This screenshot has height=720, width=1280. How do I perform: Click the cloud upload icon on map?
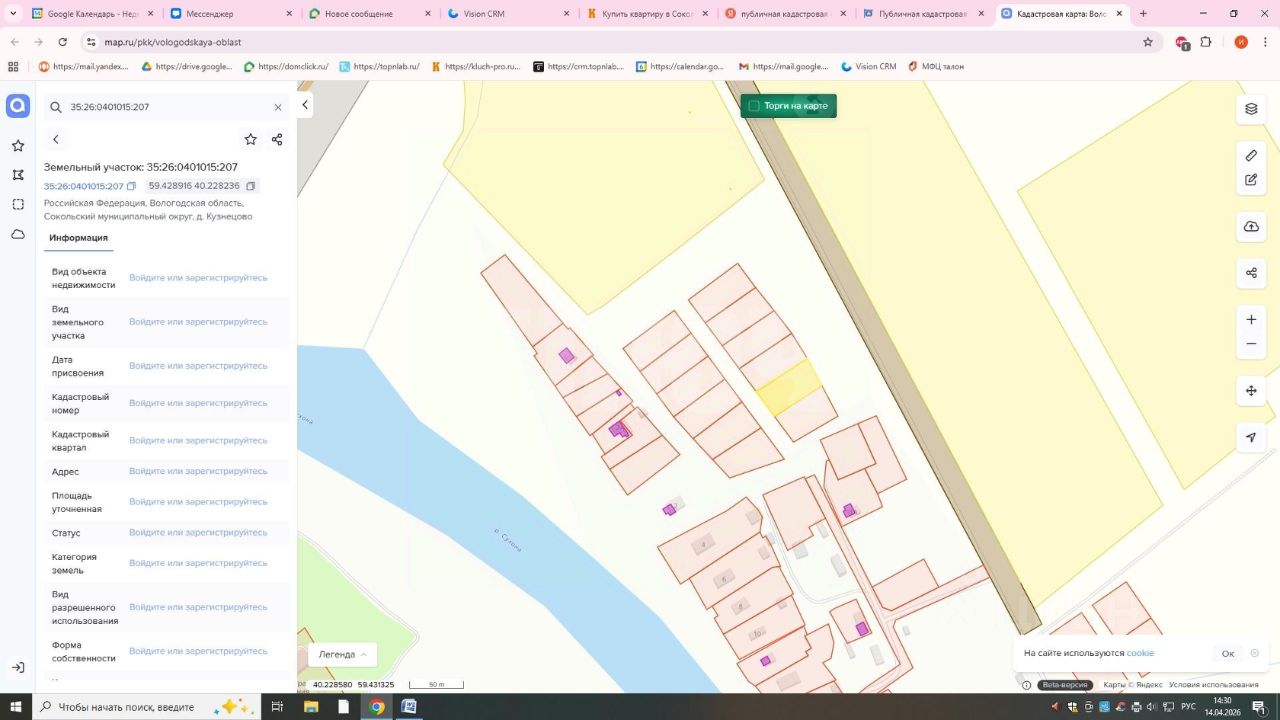pyautogui.click(x=1251, y=227)
